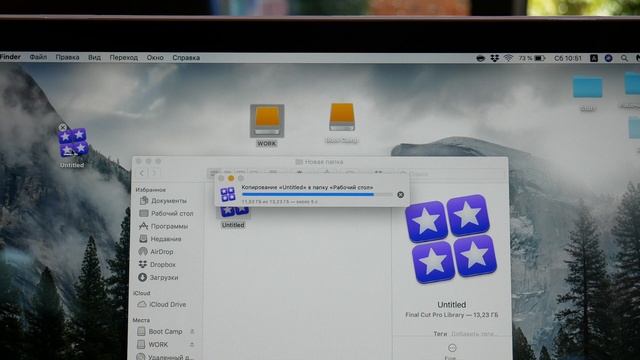Screen dimensions: 640x360
Task: Open Dropbox folder in Finder sidebar
Action: (x=157, y=264)
